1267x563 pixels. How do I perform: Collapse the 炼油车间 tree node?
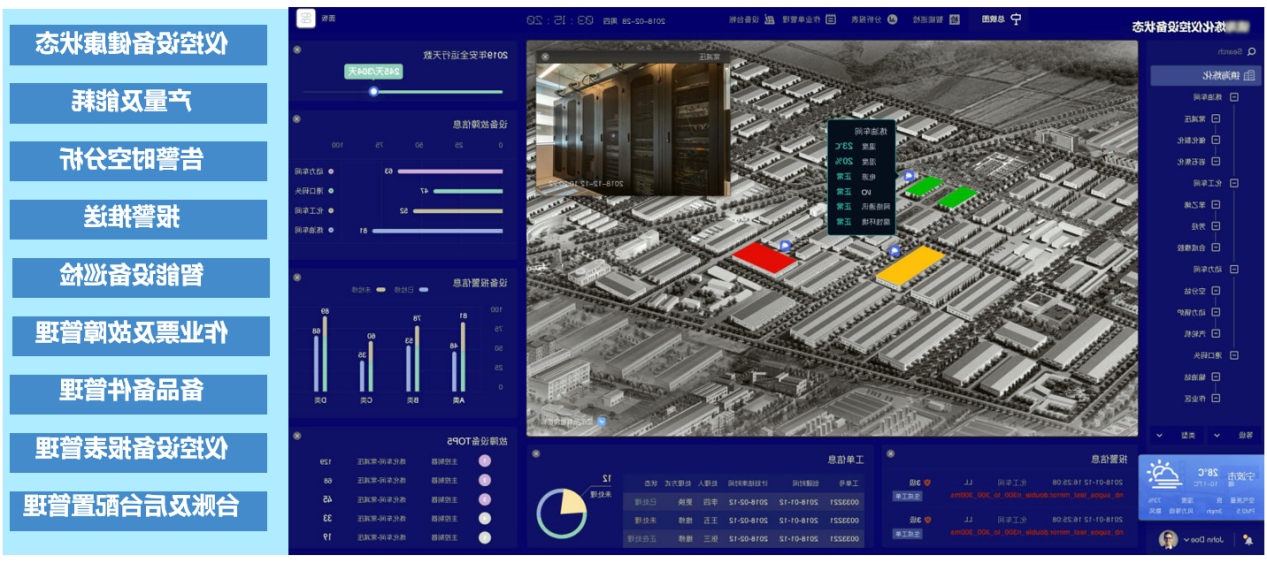[1233, 97]
